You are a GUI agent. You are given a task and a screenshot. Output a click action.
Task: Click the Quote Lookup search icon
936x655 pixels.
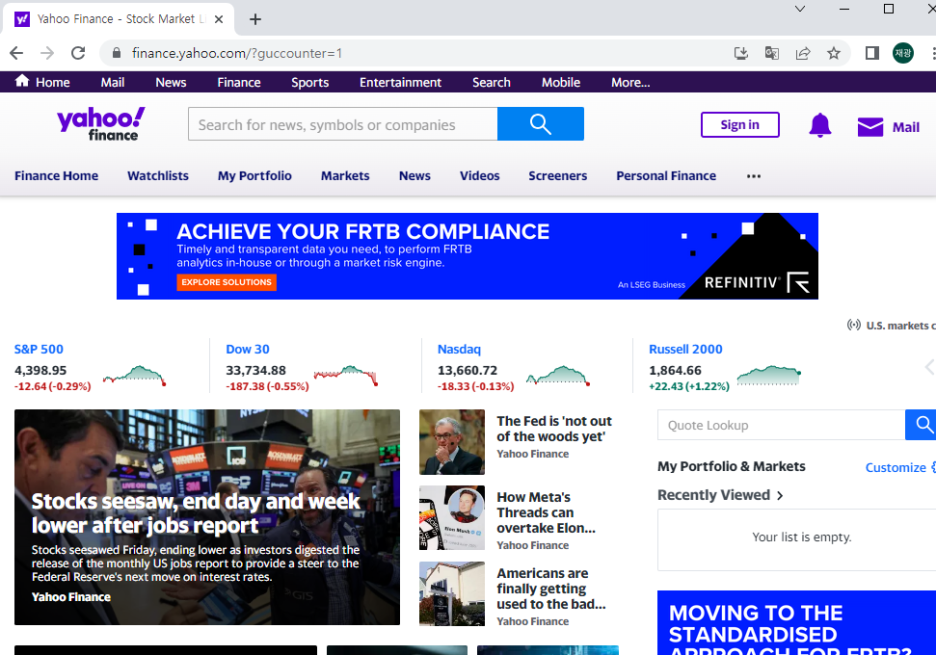[922, 425]
